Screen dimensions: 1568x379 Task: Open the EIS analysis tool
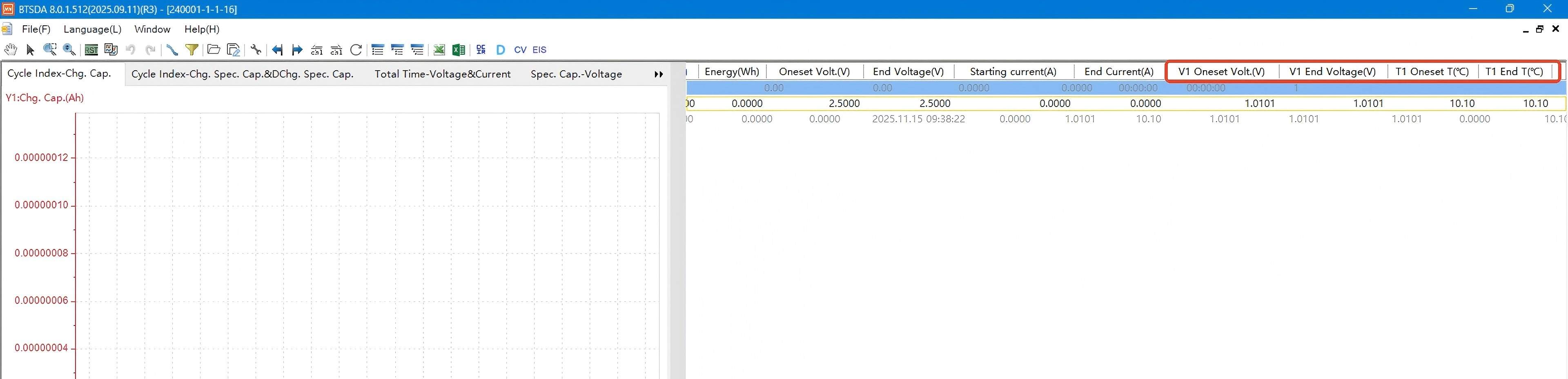[x=539, y=50]
